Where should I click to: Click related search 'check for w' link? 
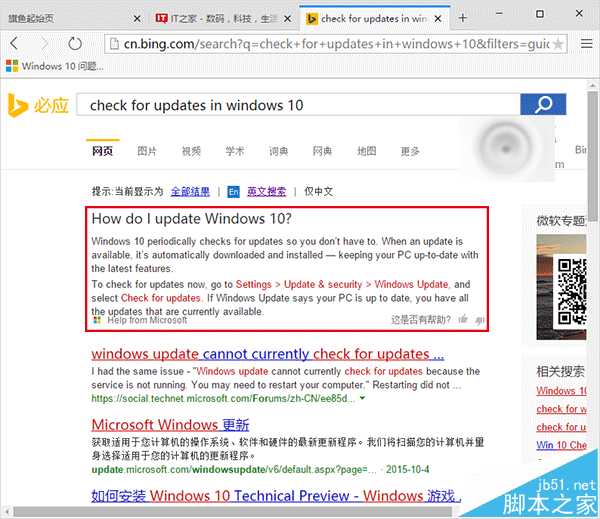561,409
